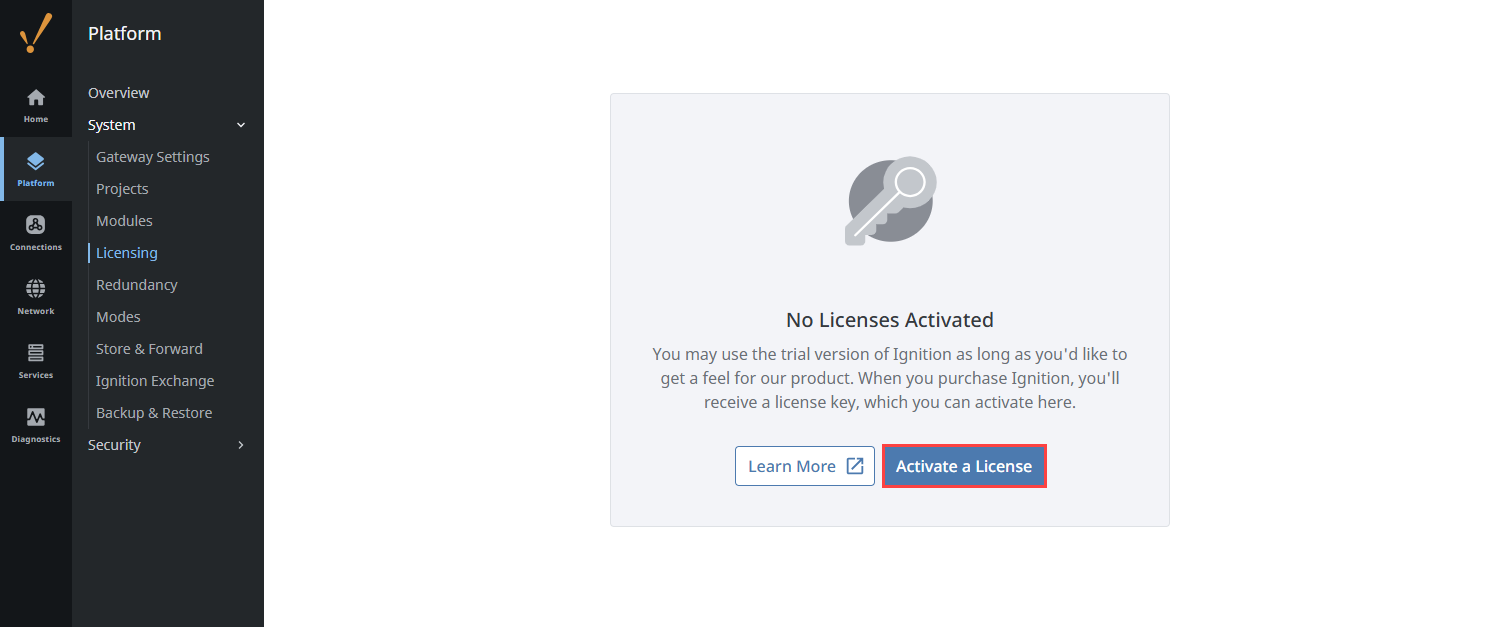
Task: Click the Activate a License button
Action: coord(964,465)
